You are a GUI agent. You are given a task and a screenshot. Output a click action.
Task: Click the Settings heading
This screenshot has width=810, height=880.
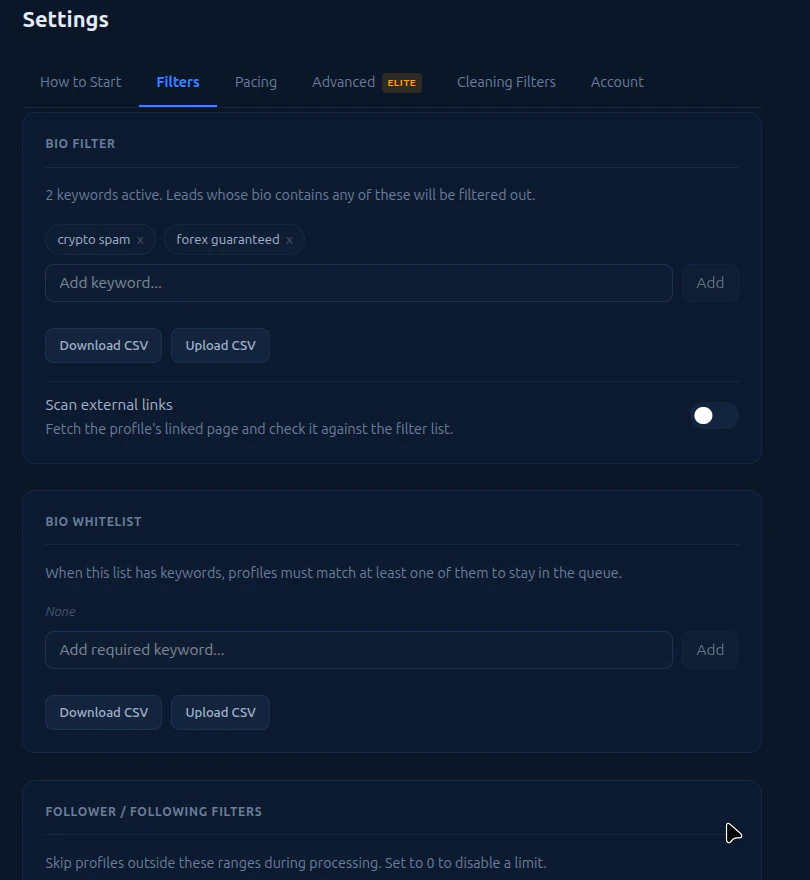(x=66, y=20)
